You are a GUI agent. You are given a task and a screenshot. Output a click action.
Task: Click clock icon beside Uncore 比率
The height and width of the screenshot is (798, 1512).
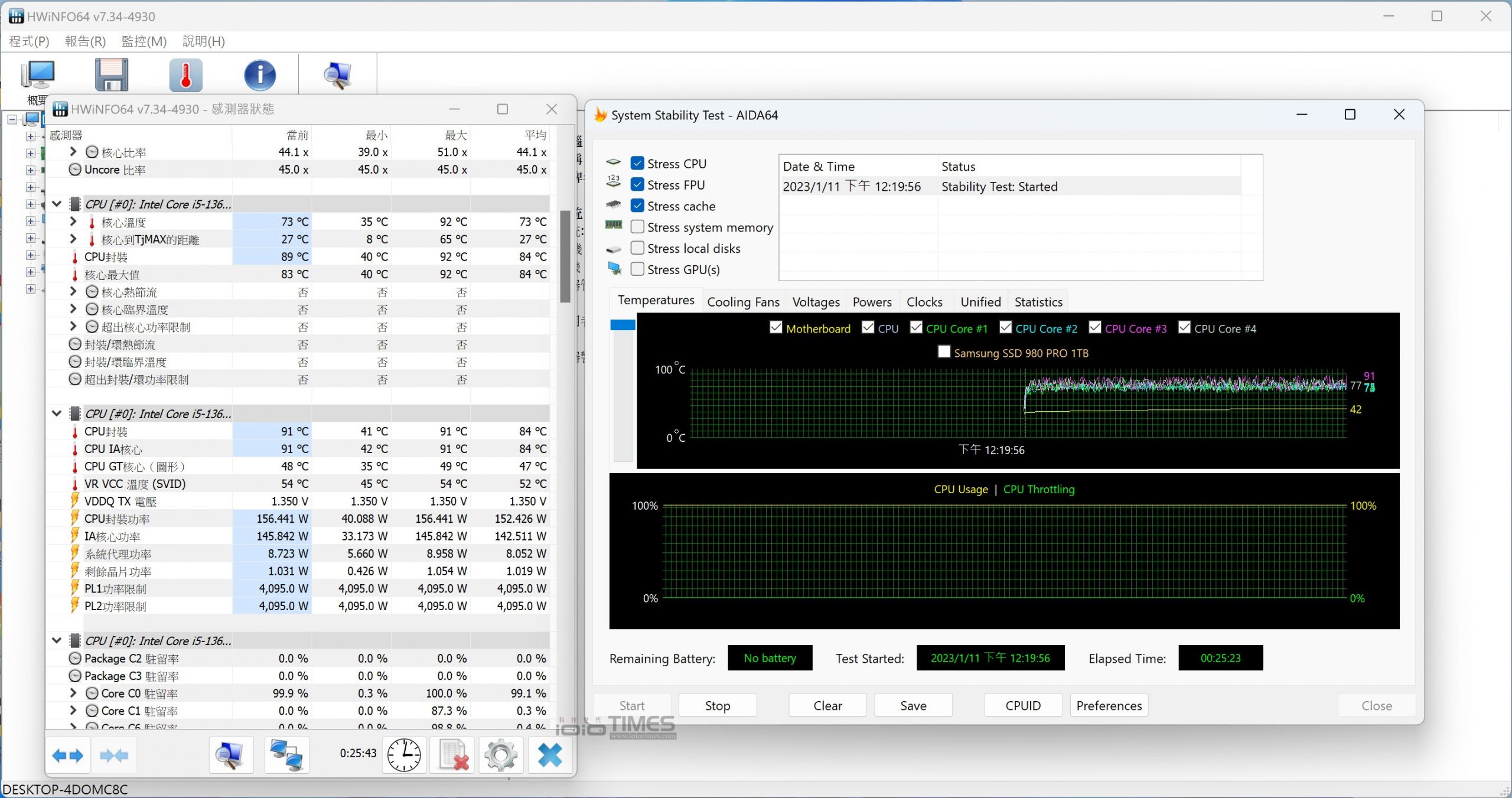75,170
